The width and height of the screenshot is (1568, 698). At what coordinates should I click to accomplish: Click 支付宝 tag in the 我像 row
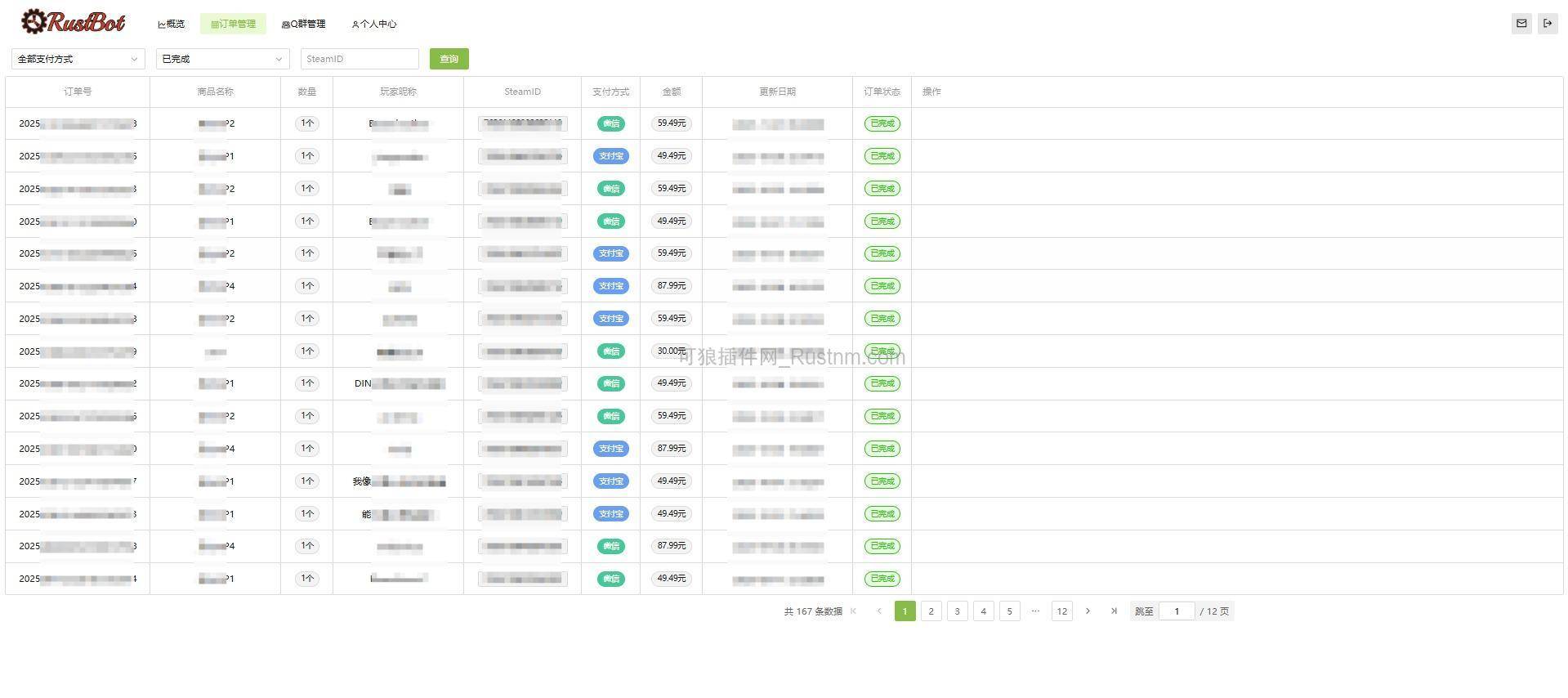[610, 481]
